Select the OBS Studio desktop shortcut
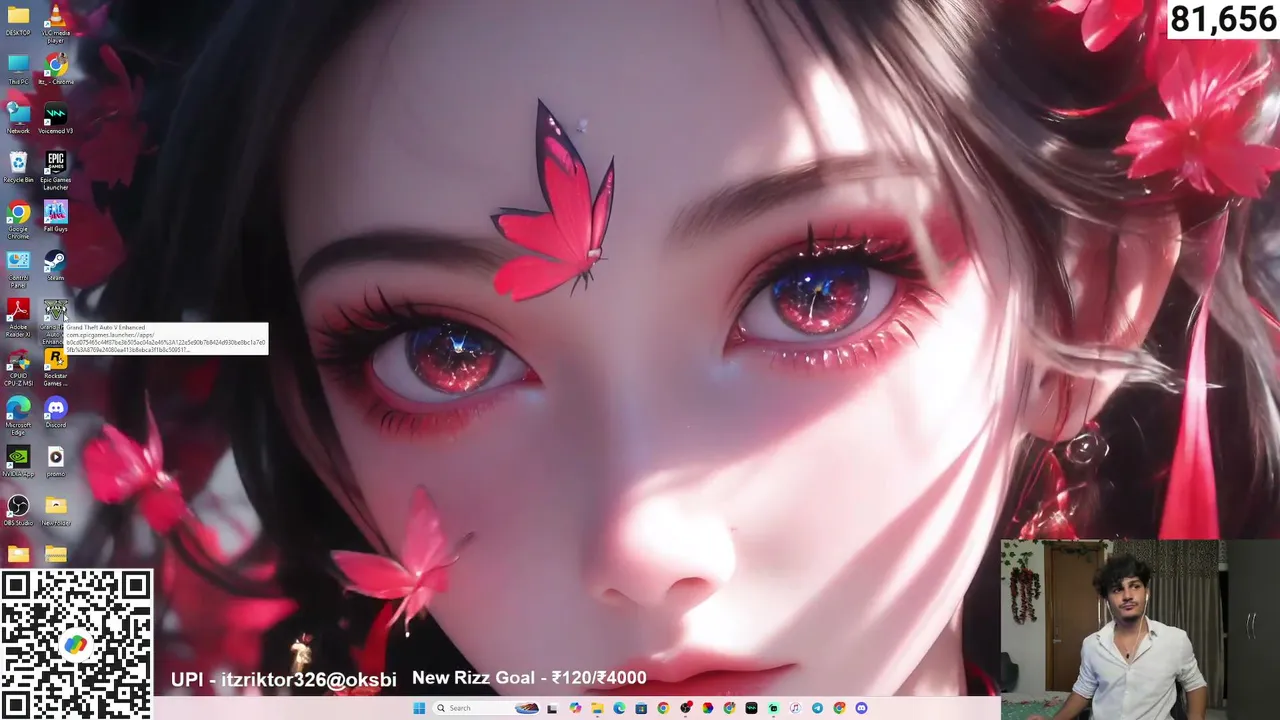The image size is (1280, 720). click(18, 510)
